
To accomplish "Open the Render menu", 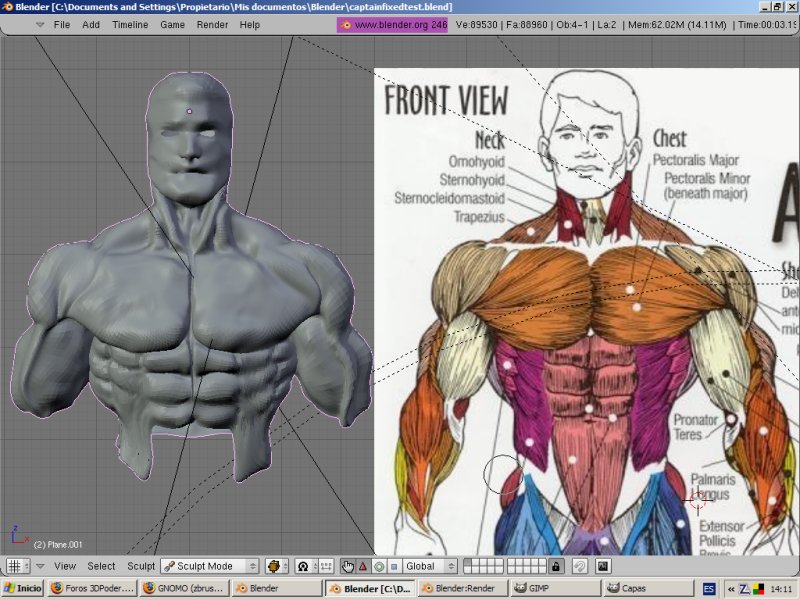I will click(212, 24).
